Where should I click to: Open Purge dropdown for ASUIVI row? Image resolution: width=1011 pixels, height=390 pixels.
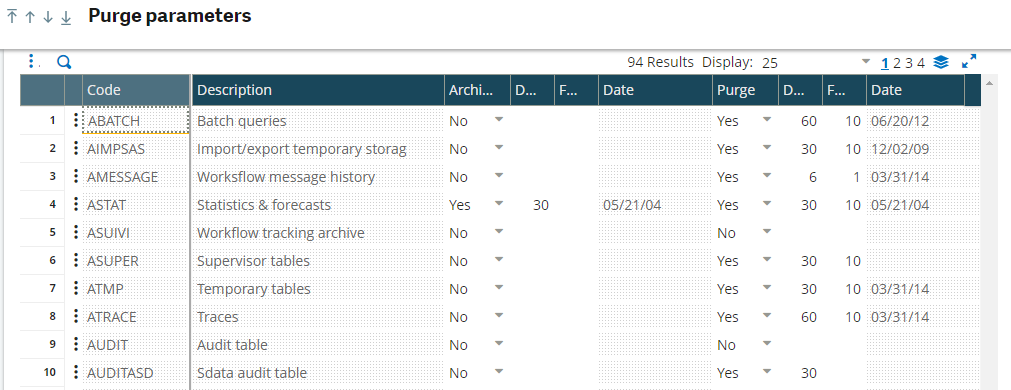(767, 232)
